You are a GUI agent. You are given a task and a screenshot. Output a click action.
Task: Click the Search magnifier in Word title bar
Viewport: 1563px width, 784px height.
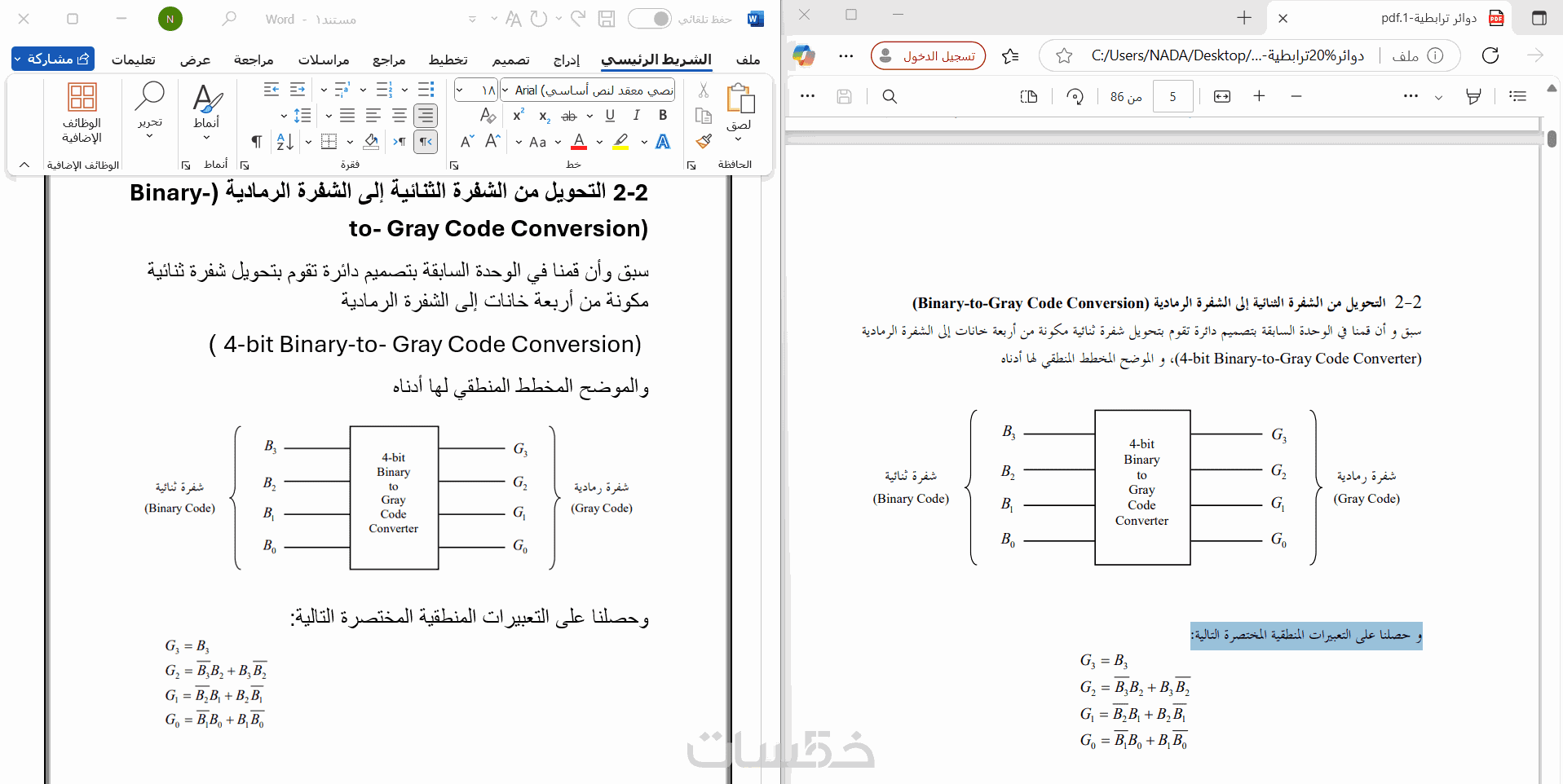point(230,18)
